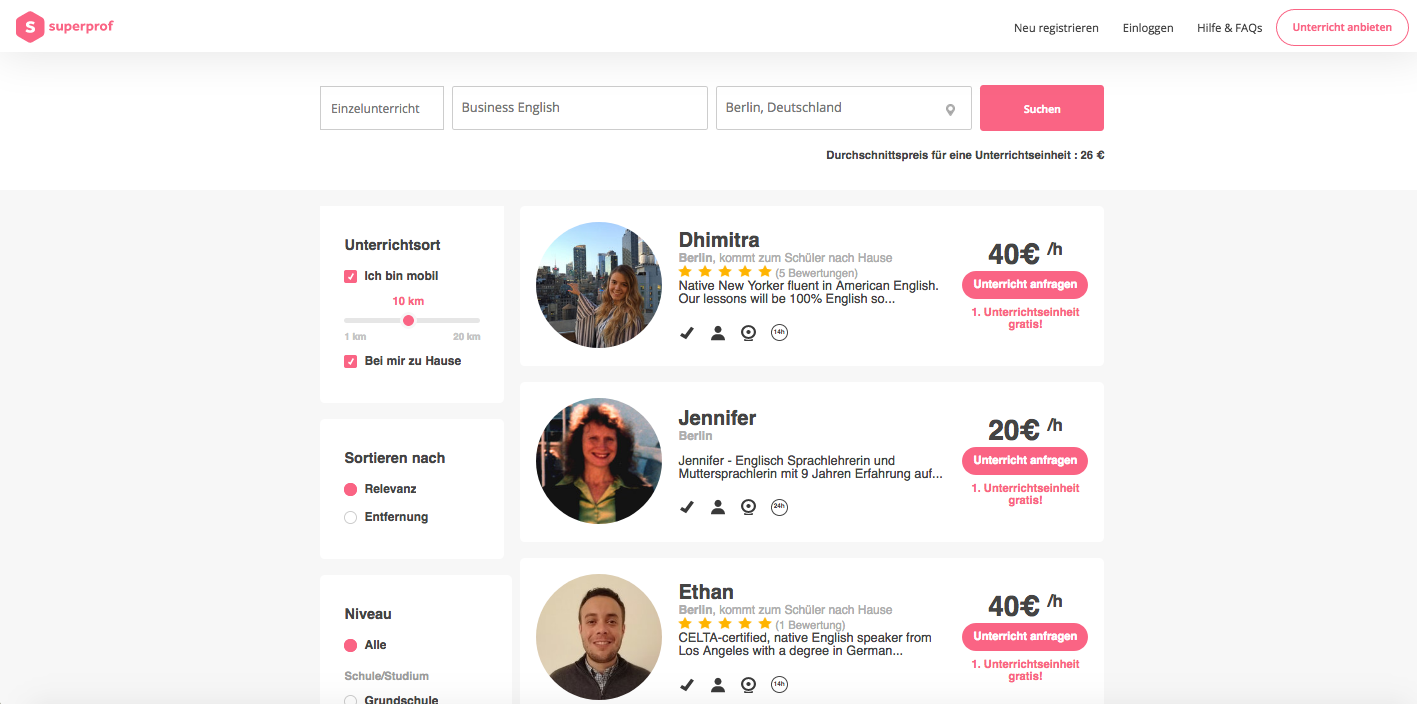This screenshot has height=704, width=1417.
Task: Open the Business English subject field
Action: tap(579, 108)
